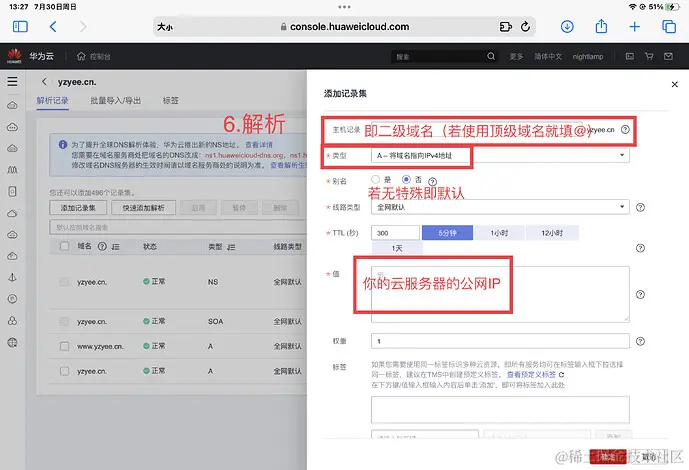
Task: Select the 否 alias radio button
Action: [x=406, y=179]
